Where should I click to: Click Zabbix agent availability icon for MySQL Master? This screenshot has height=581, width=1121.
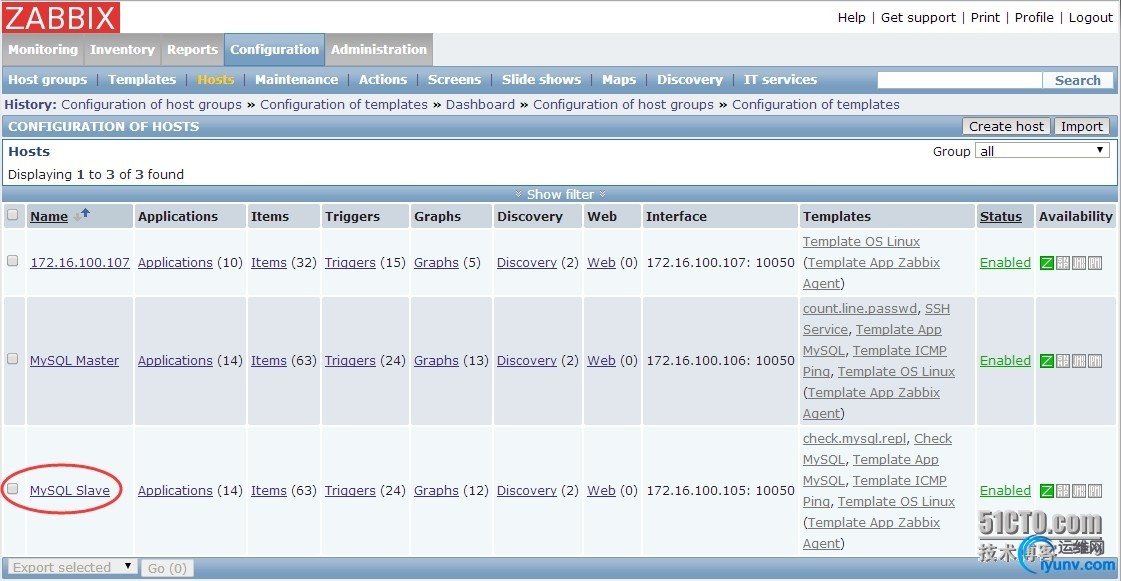[1047, 361]
